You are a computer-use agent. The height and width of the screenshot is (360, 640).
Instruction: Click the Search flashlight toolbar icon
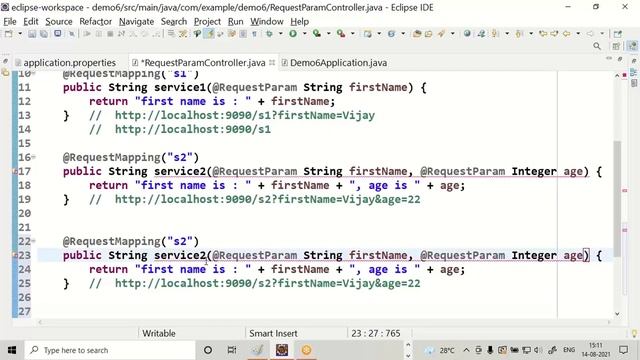click(441, 34)
